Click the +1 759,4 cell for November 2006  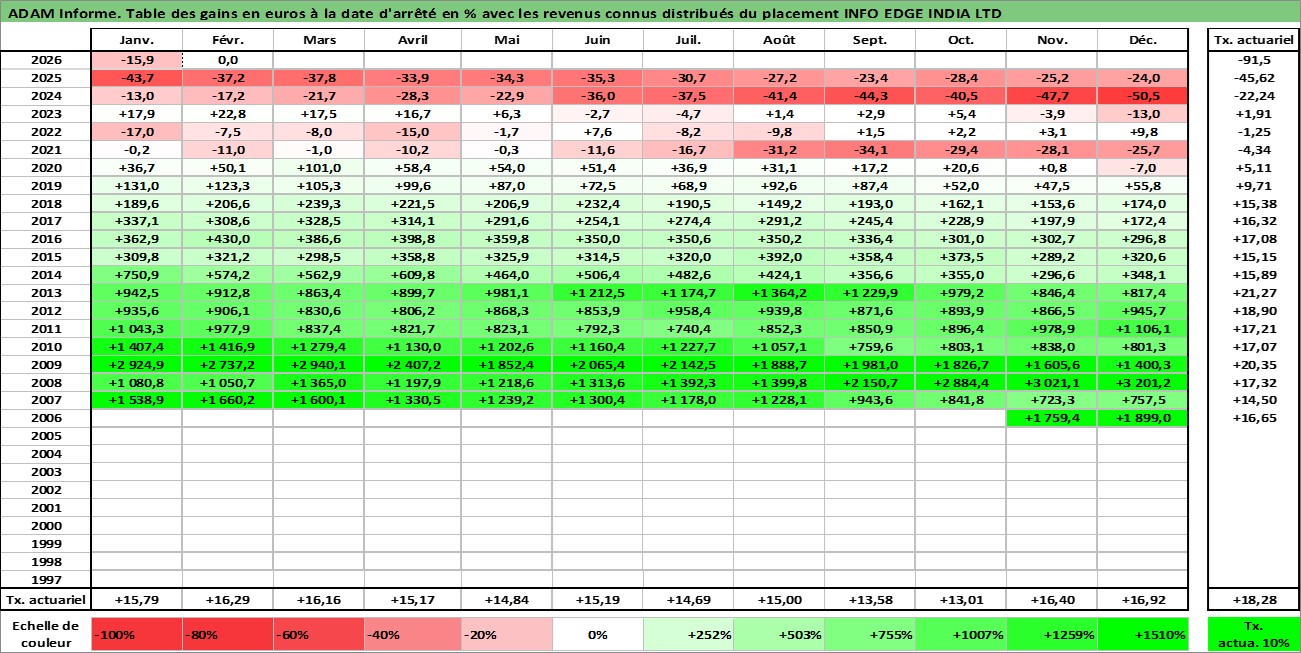click(x=1052, y=418)
